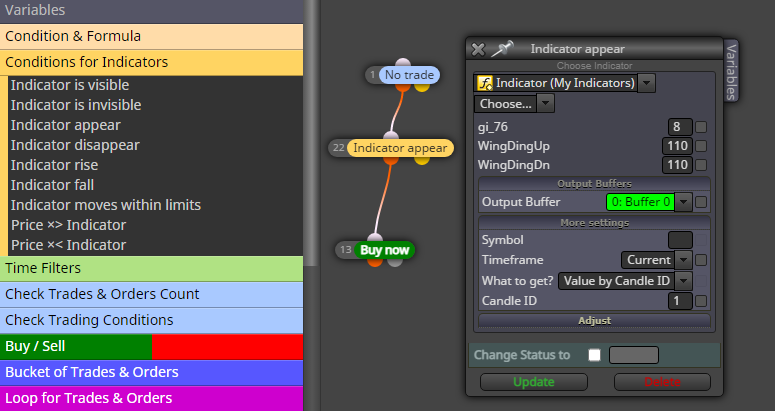Edit the WingDingDn value field
This screenshot has width=775, height=411.
pyautogui.click(x=677, y=164)
